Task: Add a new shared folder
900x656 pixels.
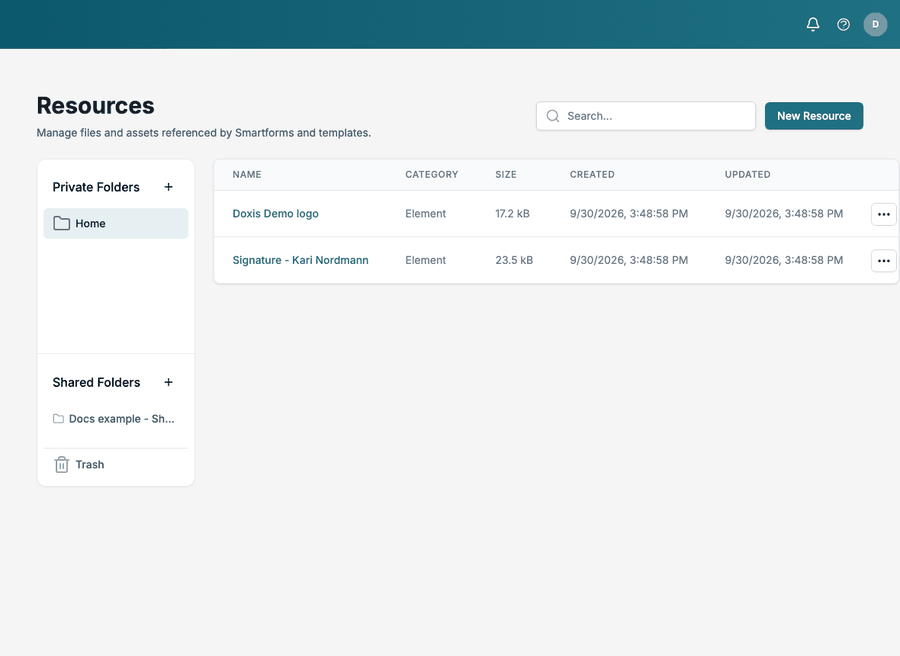Action: (168, 382)
